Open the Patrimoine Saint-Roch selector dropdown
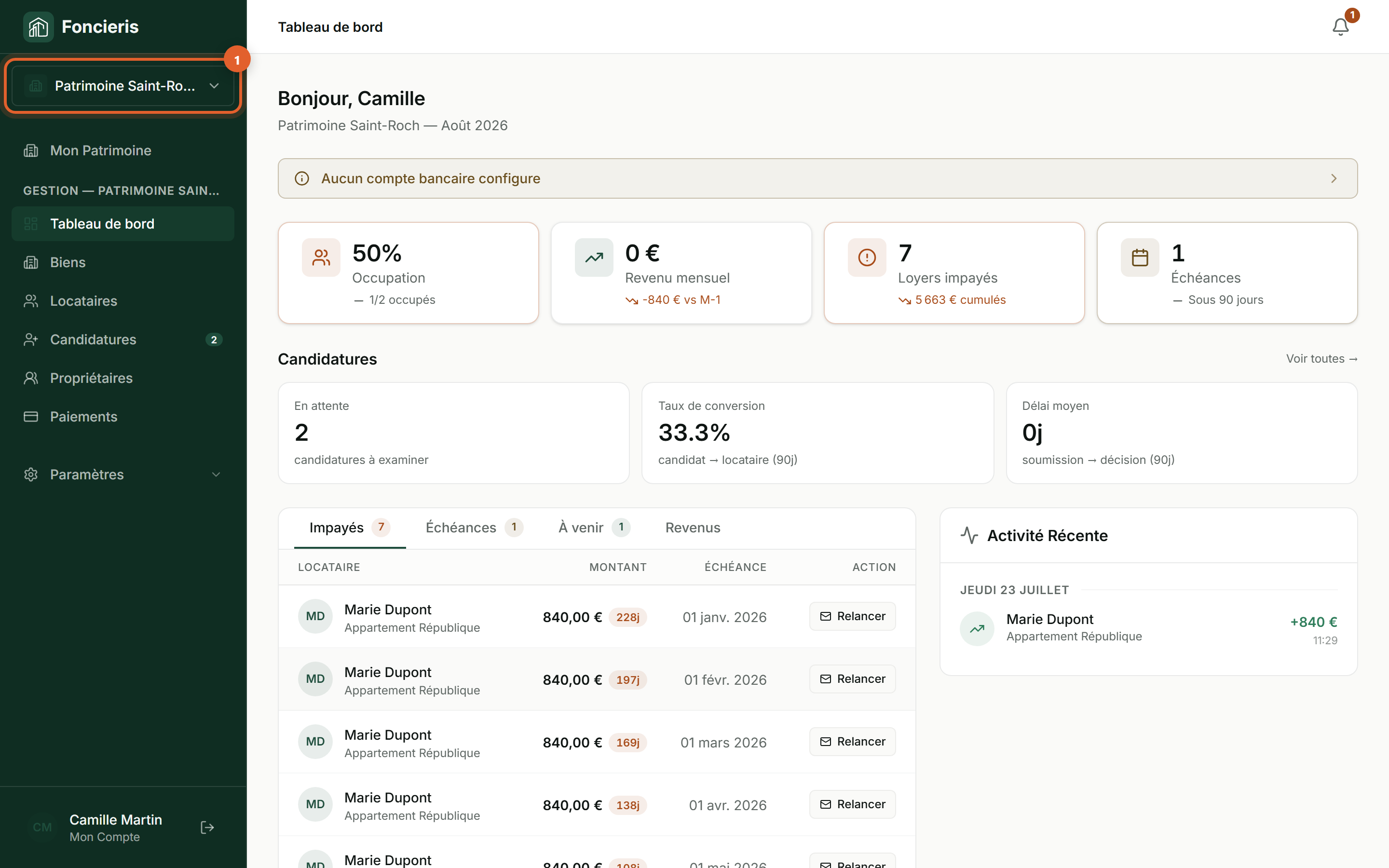The height and width of the screenshot is (868, 1389). pyautogui.click(x=123, y=86)
